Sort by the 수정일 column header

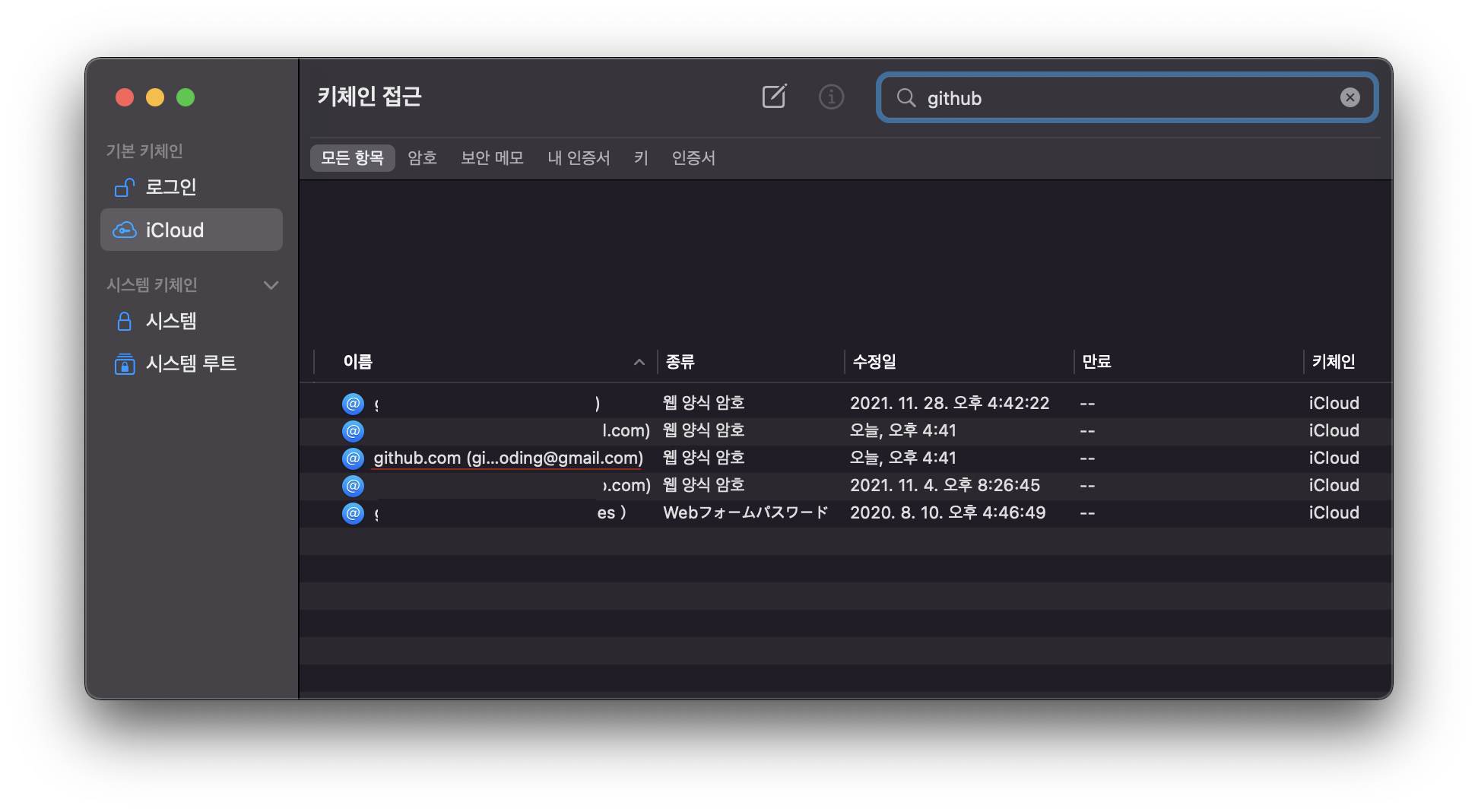click(x=959, y=362)
